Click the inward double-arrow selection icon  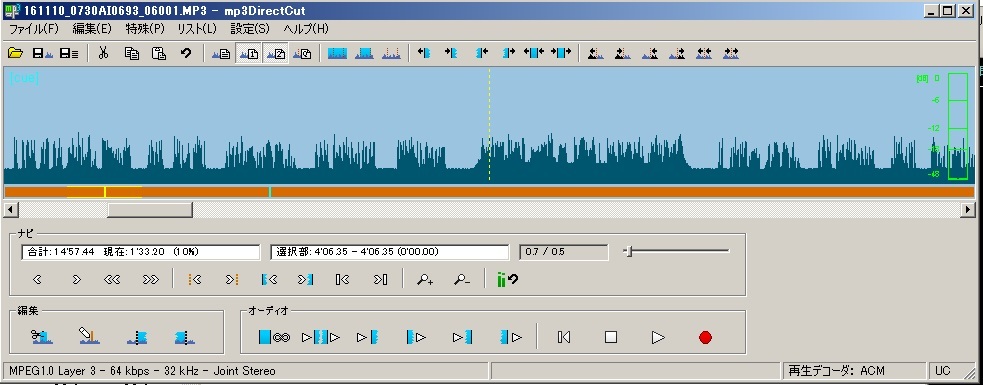coord(561,53)
